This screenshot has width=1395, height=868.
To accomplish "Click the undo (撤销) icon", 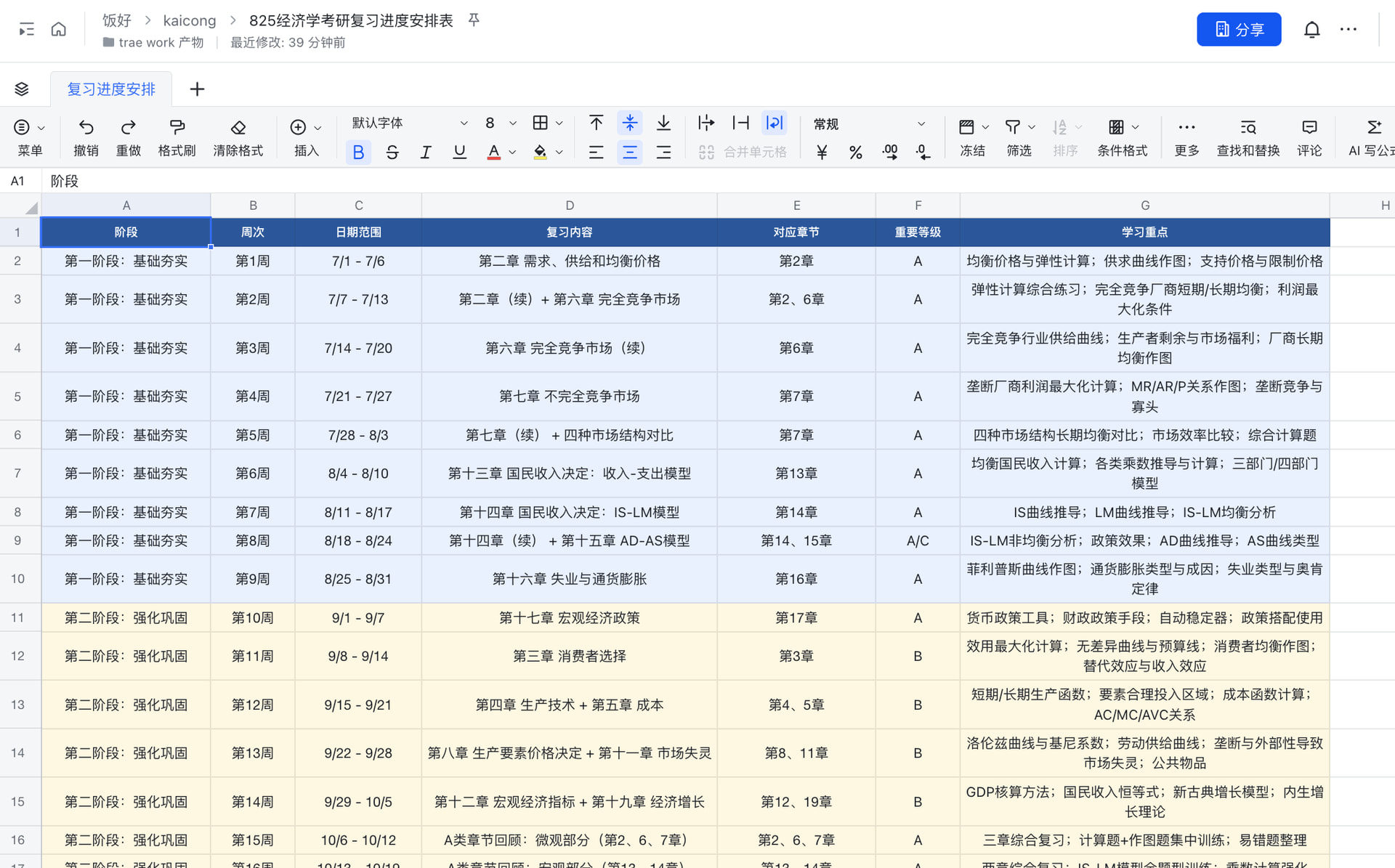I will pyautogui.click(x=86, y=127).
